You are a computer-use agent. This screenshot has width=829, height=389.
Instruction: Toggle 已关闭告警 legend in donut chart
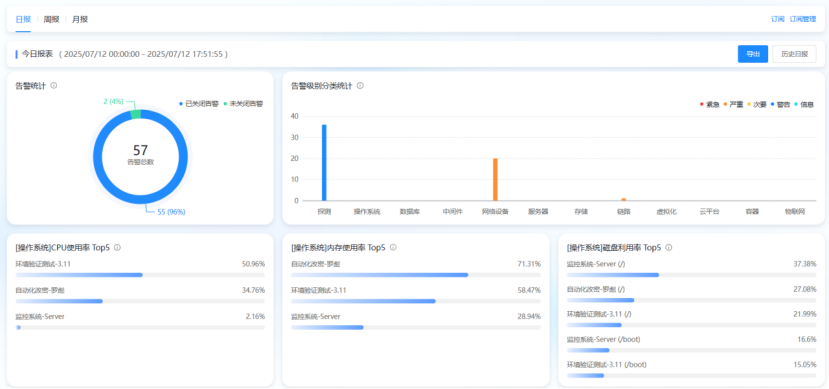(x=198, y=104)
